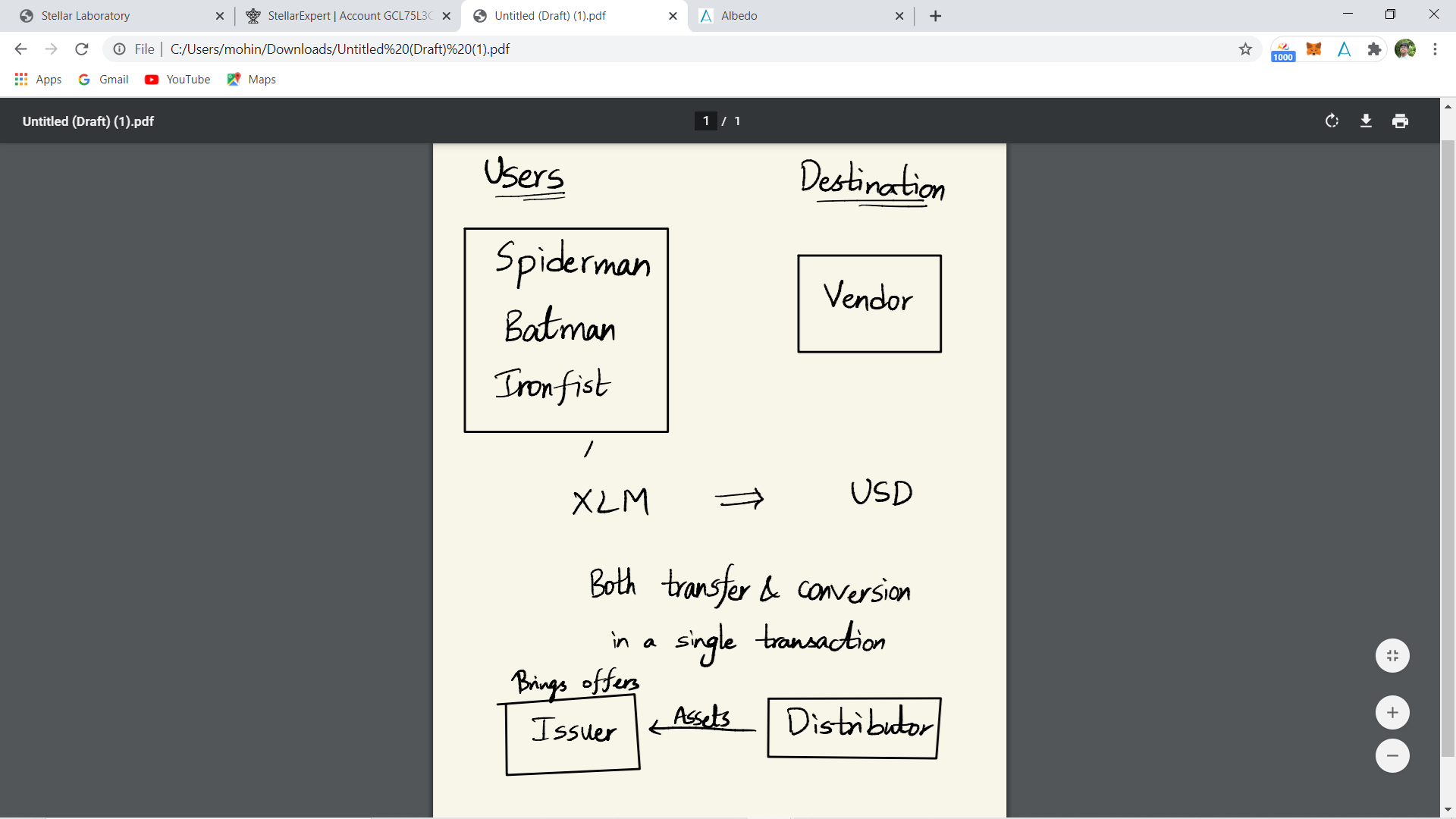Print the PDF document
Screen dimensions: 1456x819
pos(1400,121)
